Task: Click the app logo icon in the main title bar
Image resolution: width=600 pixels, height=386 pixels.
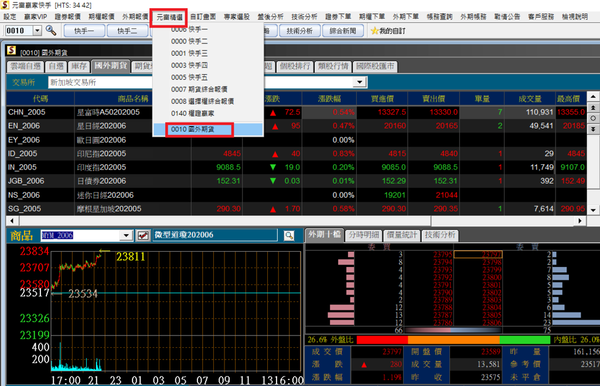Action: point(5,5)
